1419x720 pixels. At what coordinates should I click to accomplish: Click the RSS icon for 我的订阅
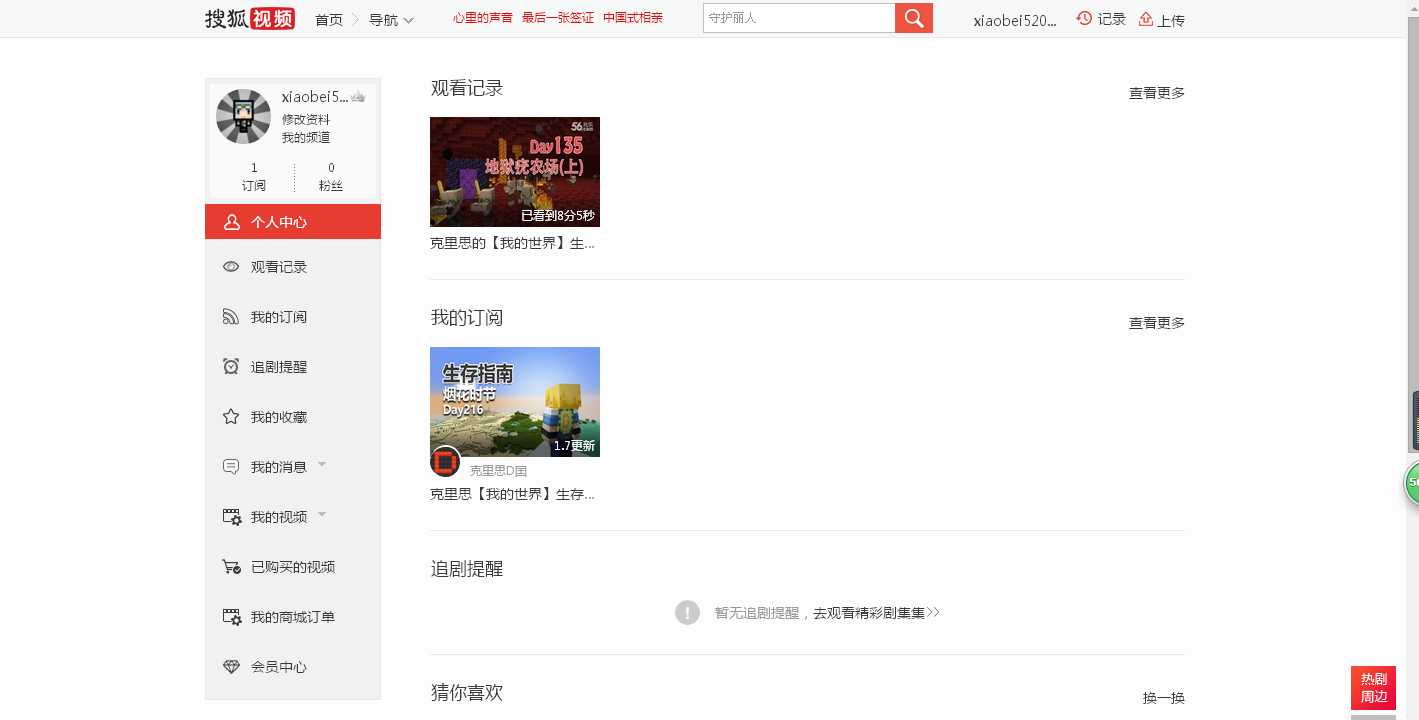(231, 317)
